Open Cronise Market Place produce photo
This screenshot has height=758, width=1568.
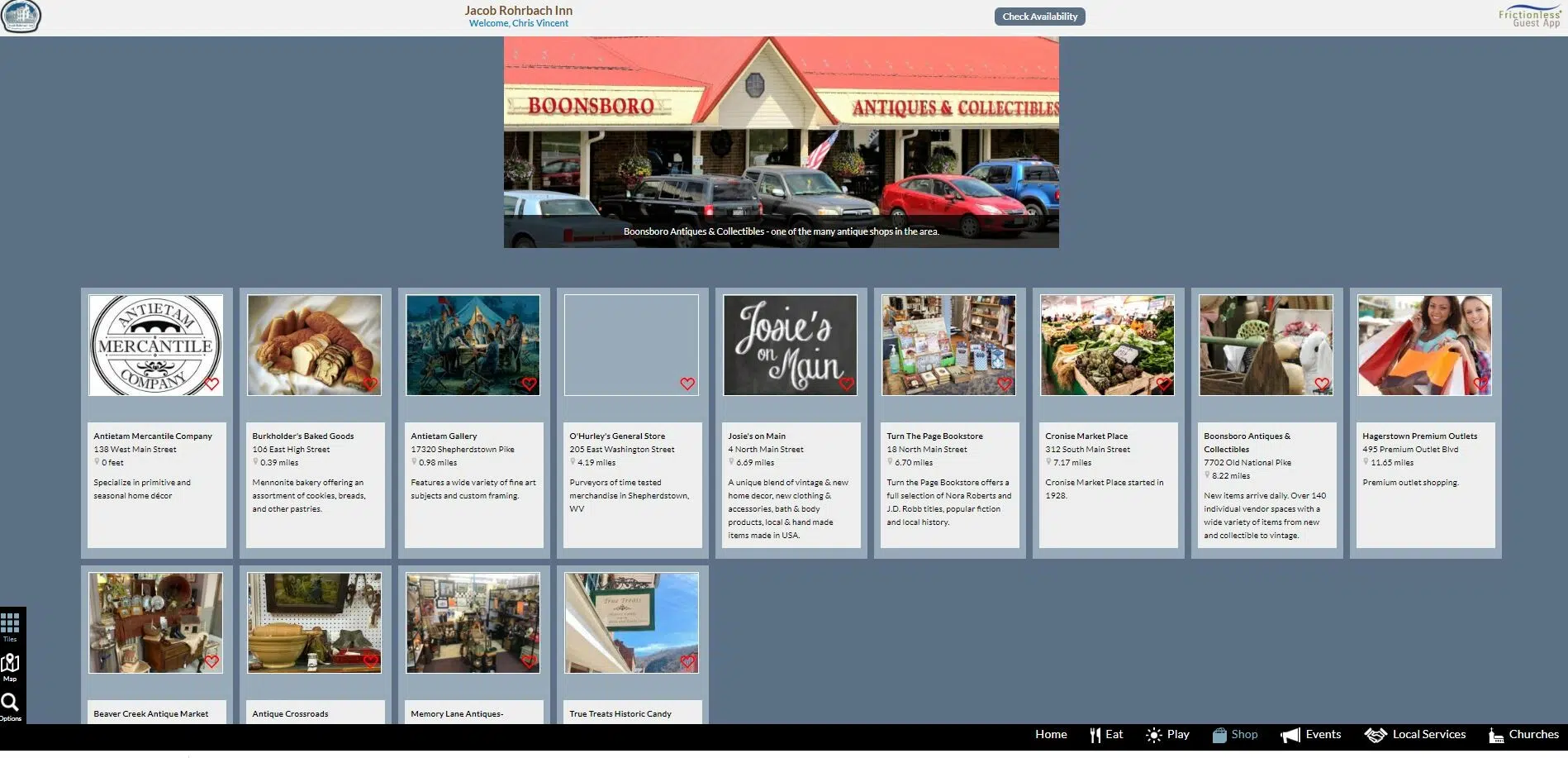1107,345
